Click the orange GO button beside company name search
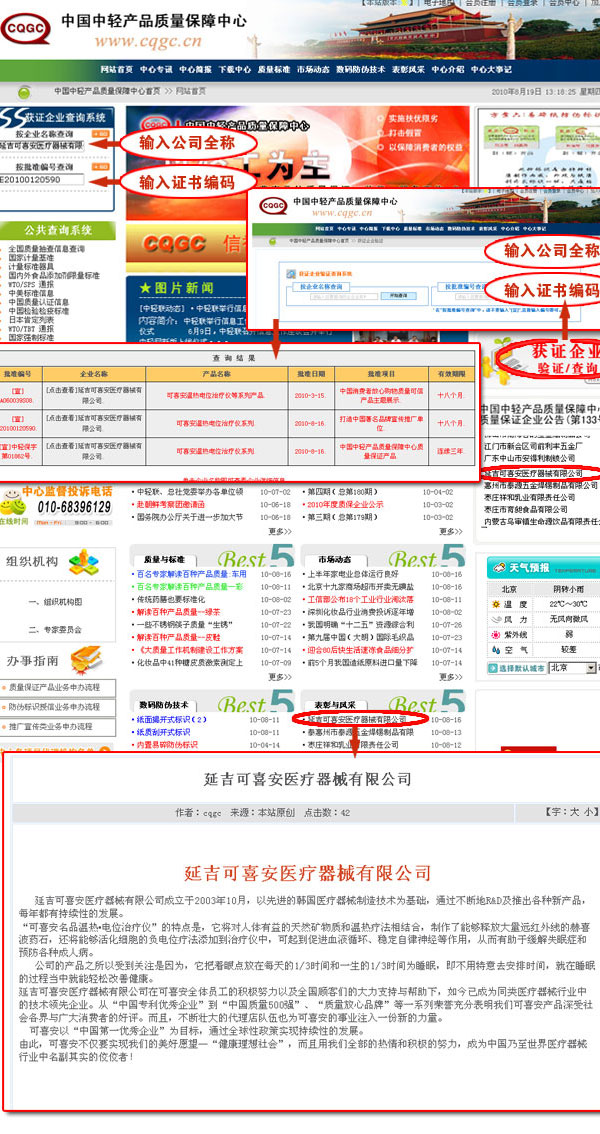The width and height of the screenshot is (600, 1134). click(x=100, y=134)
